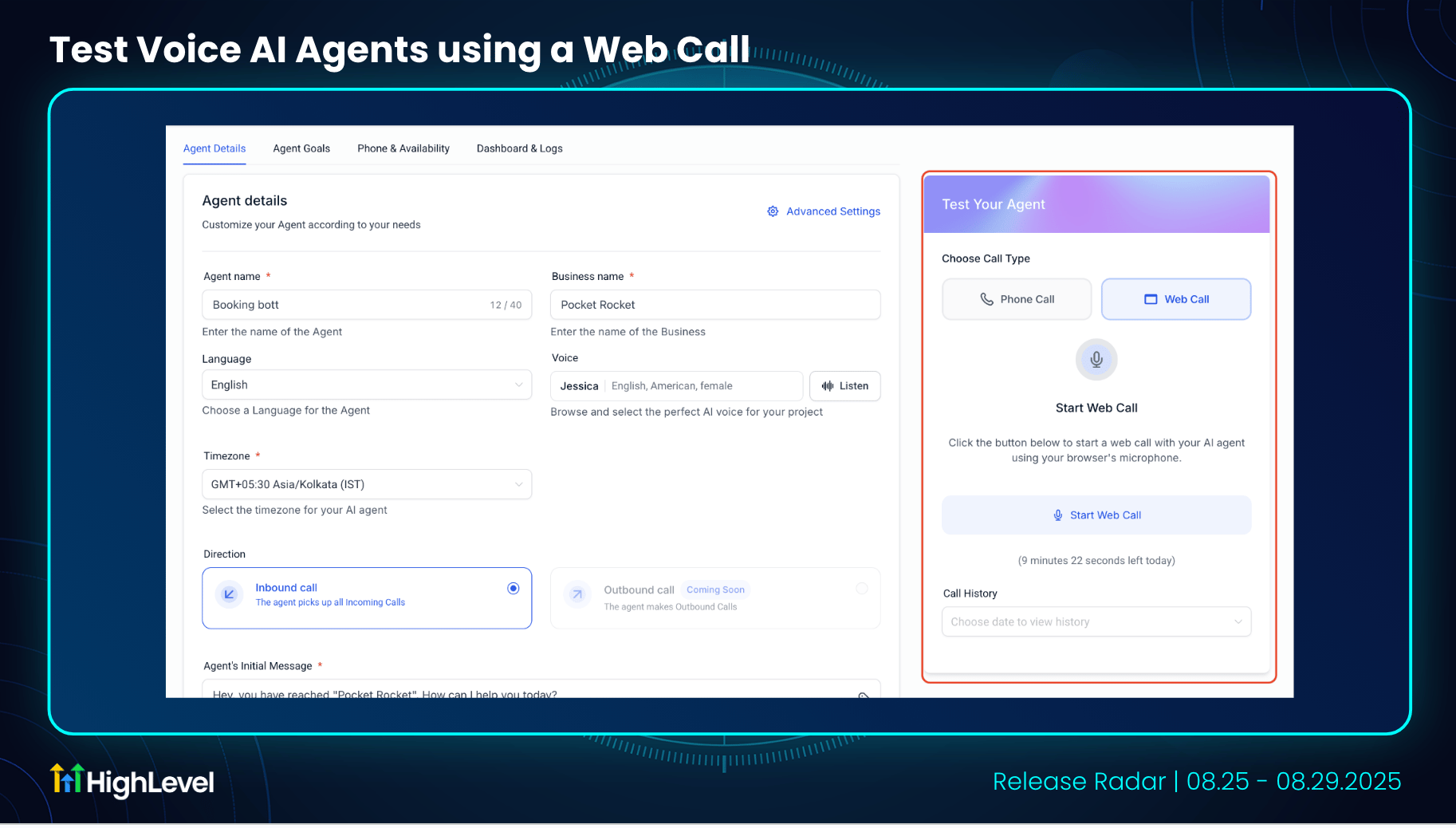Open the Jessica voice selector
This screenshot has width=1456, height=828.
(677, 386)
